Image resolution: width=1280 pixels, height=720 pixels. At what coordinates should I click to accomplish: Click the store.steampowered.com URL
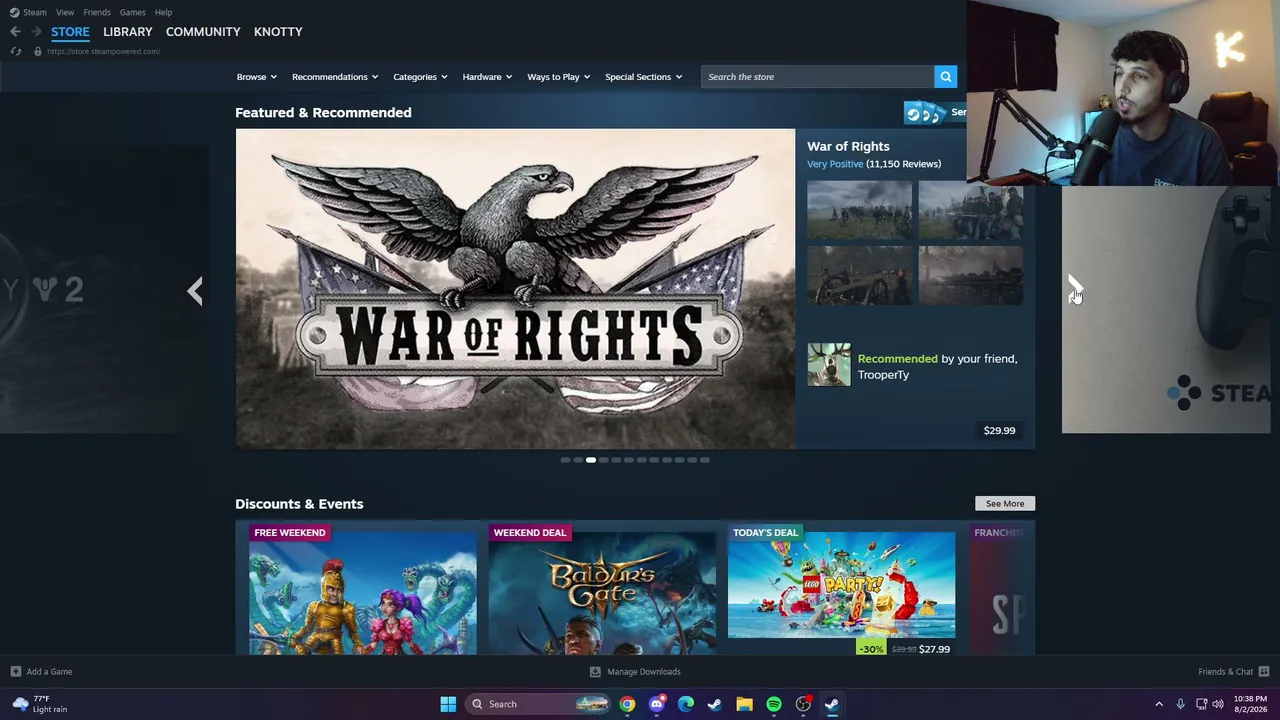[103, 51]
